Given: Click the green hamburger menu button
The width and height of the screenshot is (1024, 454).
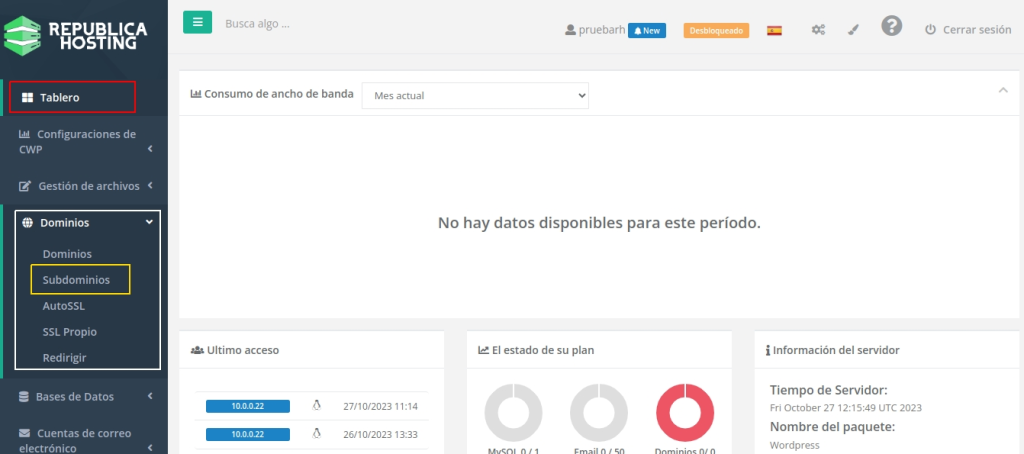Looking at the screenshot, I should pyautogui.click(x=197, y=22).
